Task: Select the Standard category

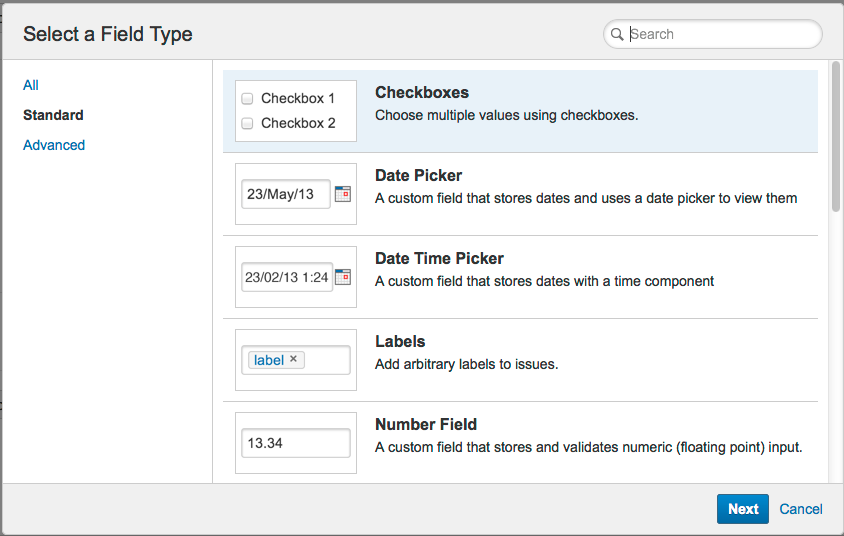Action: (x=53, y=115)
